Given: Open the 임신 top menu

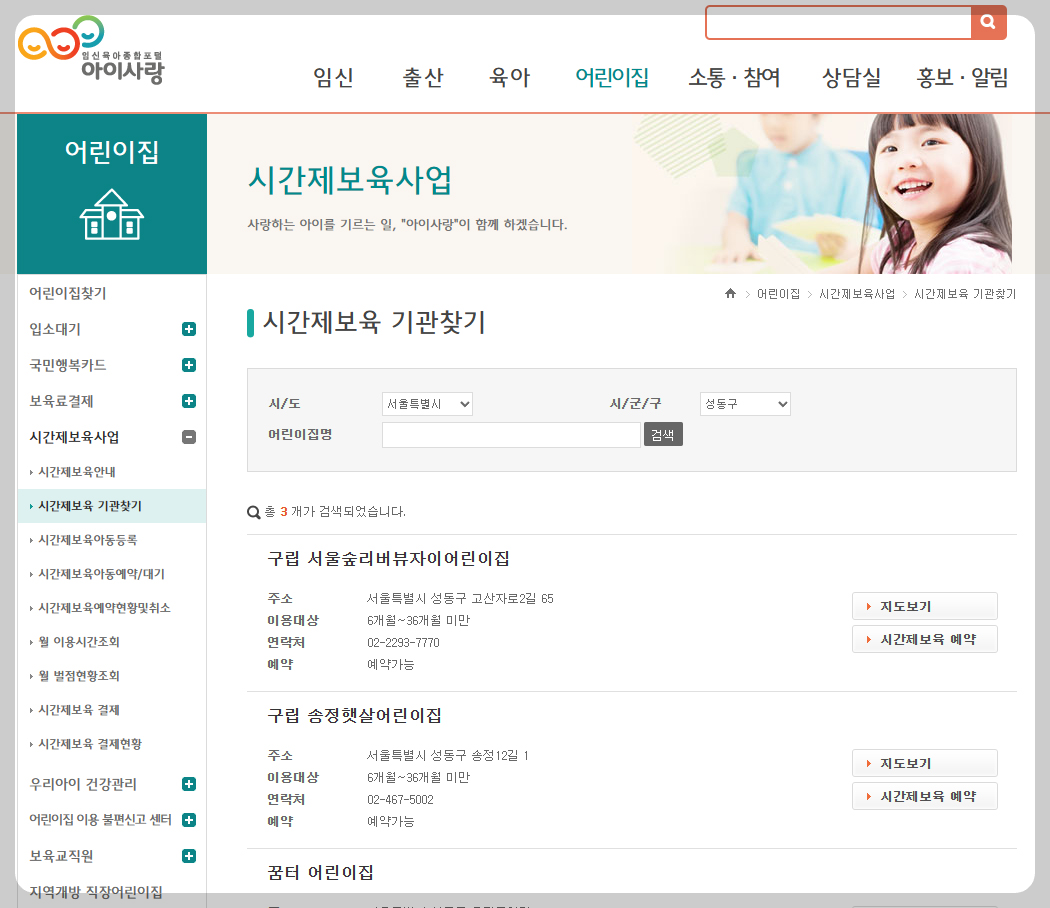Looking at the screenshot, I should click(333, 78).
